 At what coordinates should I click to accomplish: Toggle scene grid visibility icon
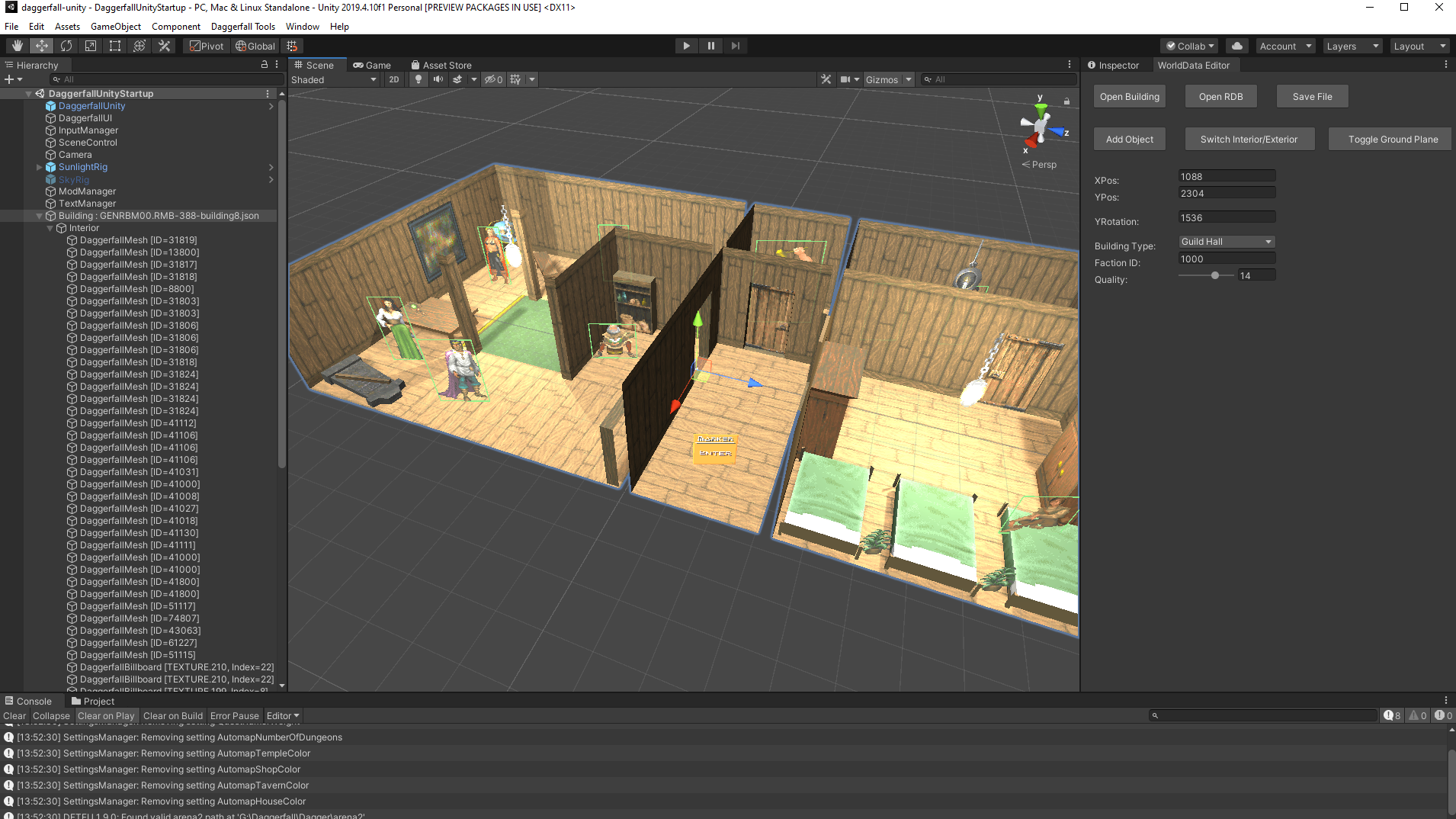[x=515, y=79]
